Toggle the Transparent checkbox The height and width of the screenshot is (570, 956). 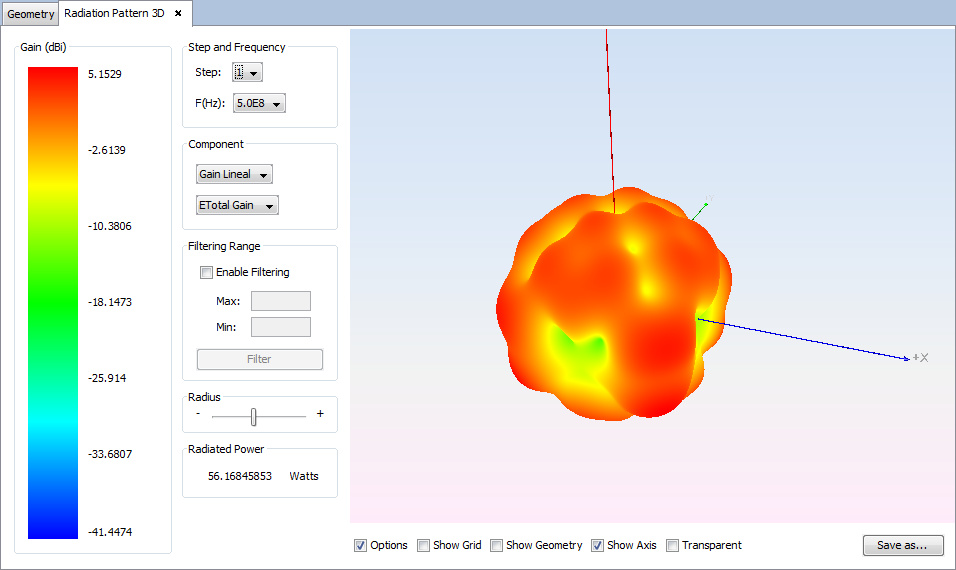coord(673,545)
